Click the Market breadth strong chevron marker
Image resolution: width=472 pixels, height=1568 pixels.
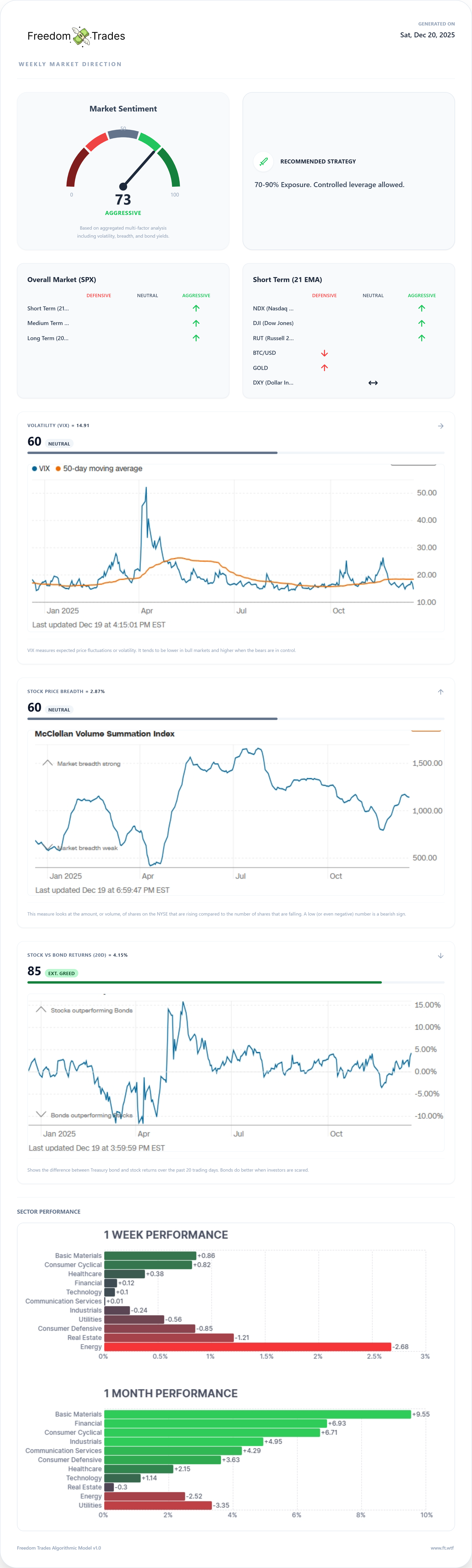pyautogui.click(x=47, y=763)
